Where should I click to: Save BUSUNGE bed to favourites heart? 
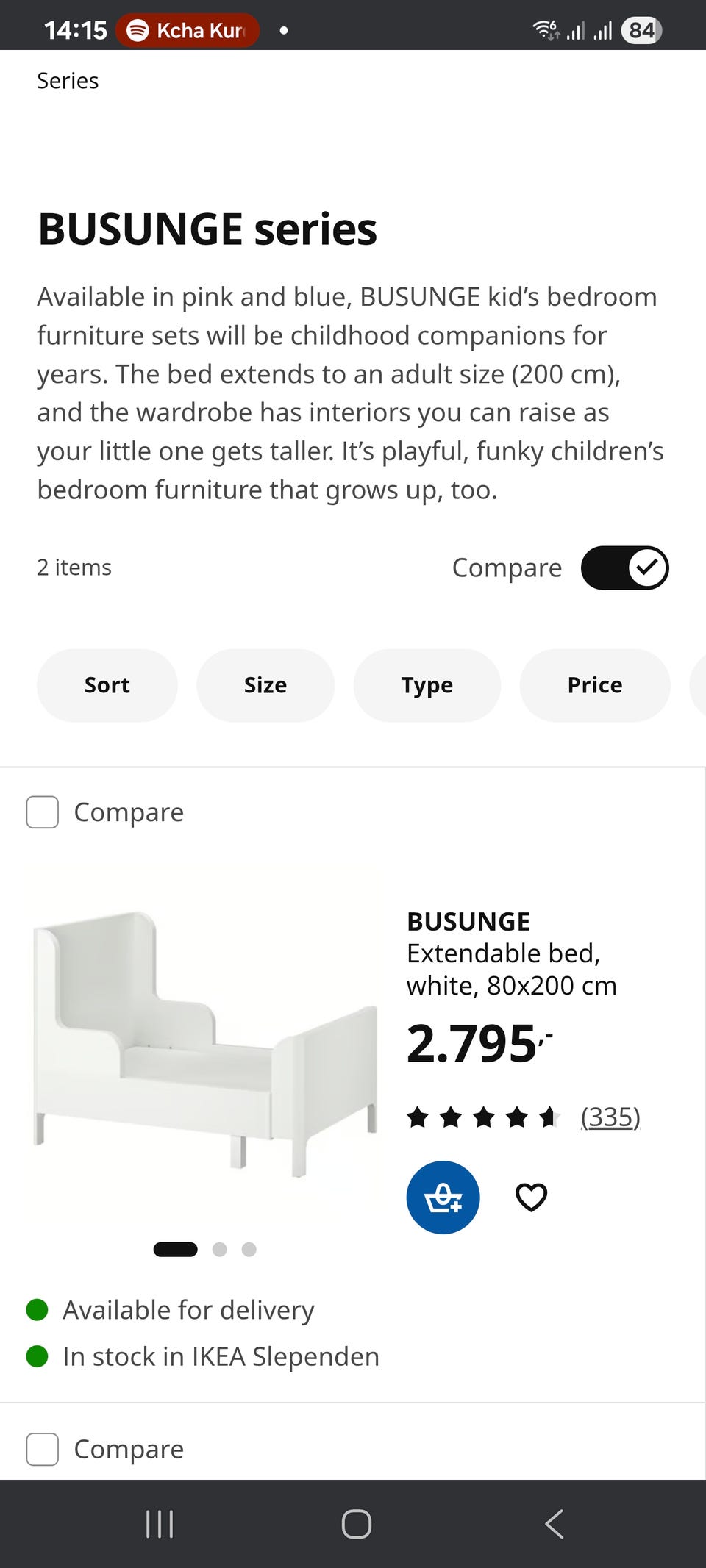[531, 1197]
